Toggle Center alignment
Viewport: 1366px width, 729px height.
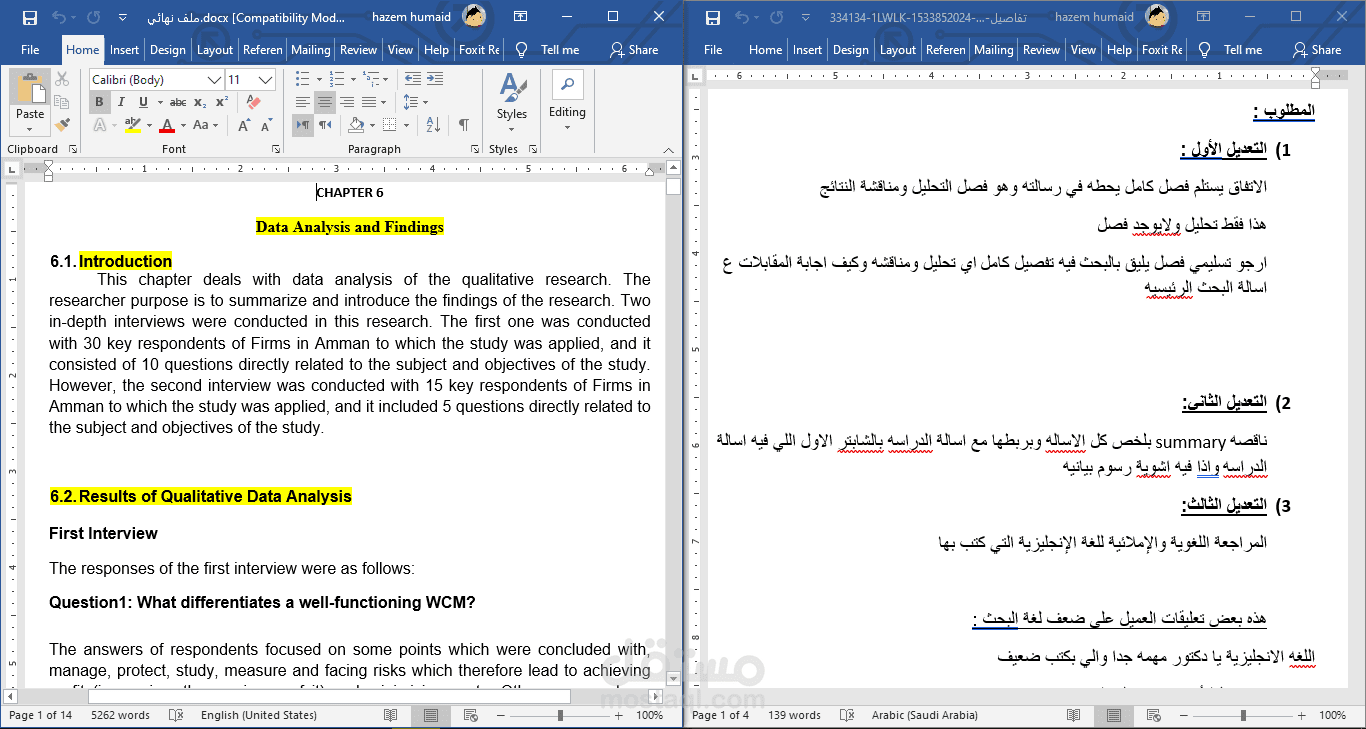tap(324, 102)
